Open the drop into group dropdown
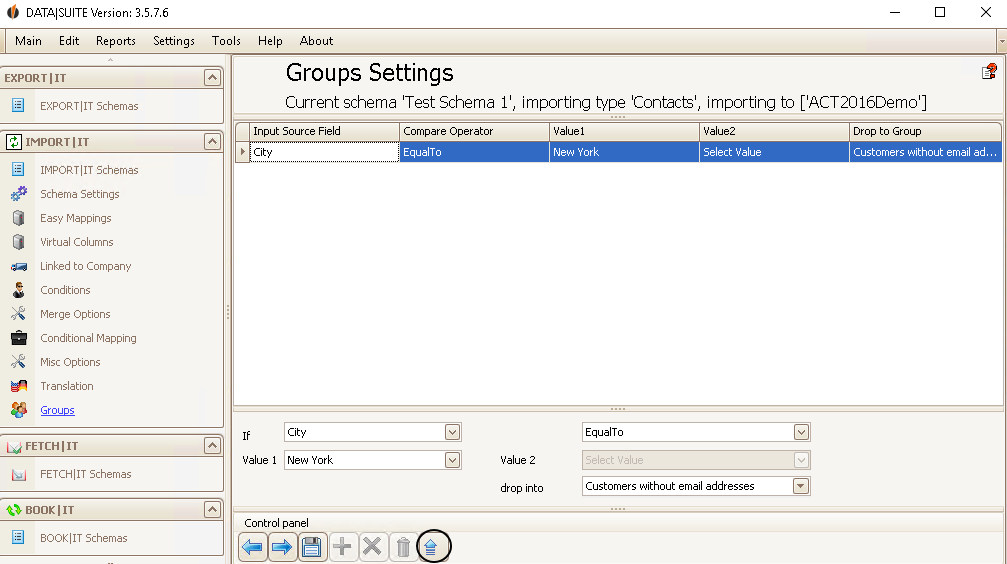This screenshot has height=564, width=1007. pos(800,486)
